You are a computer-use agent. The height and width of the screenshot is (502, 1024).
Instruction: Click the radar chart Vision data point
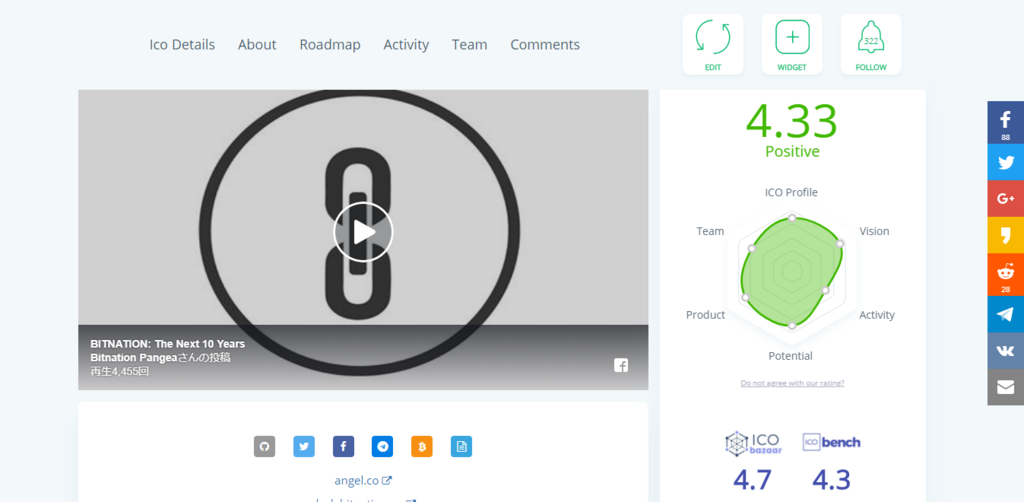tap(840, 243)
